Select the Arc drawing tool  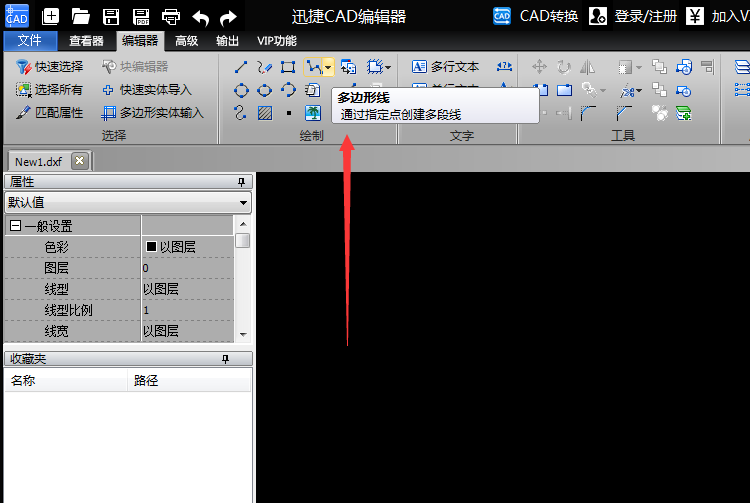click(x=288, y=90)
